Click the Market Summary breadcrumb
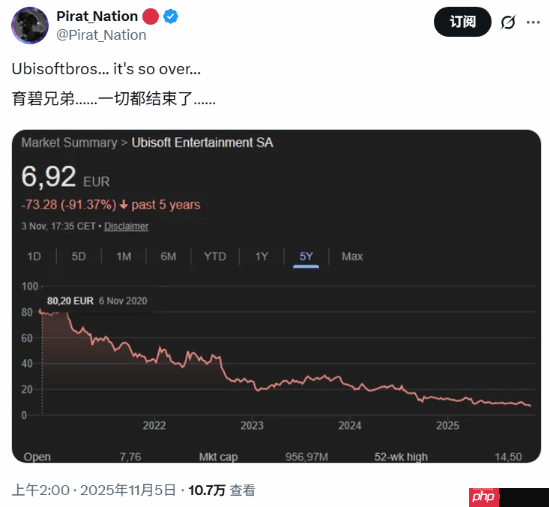The image size is (550, 507). [x=69, y=142]
